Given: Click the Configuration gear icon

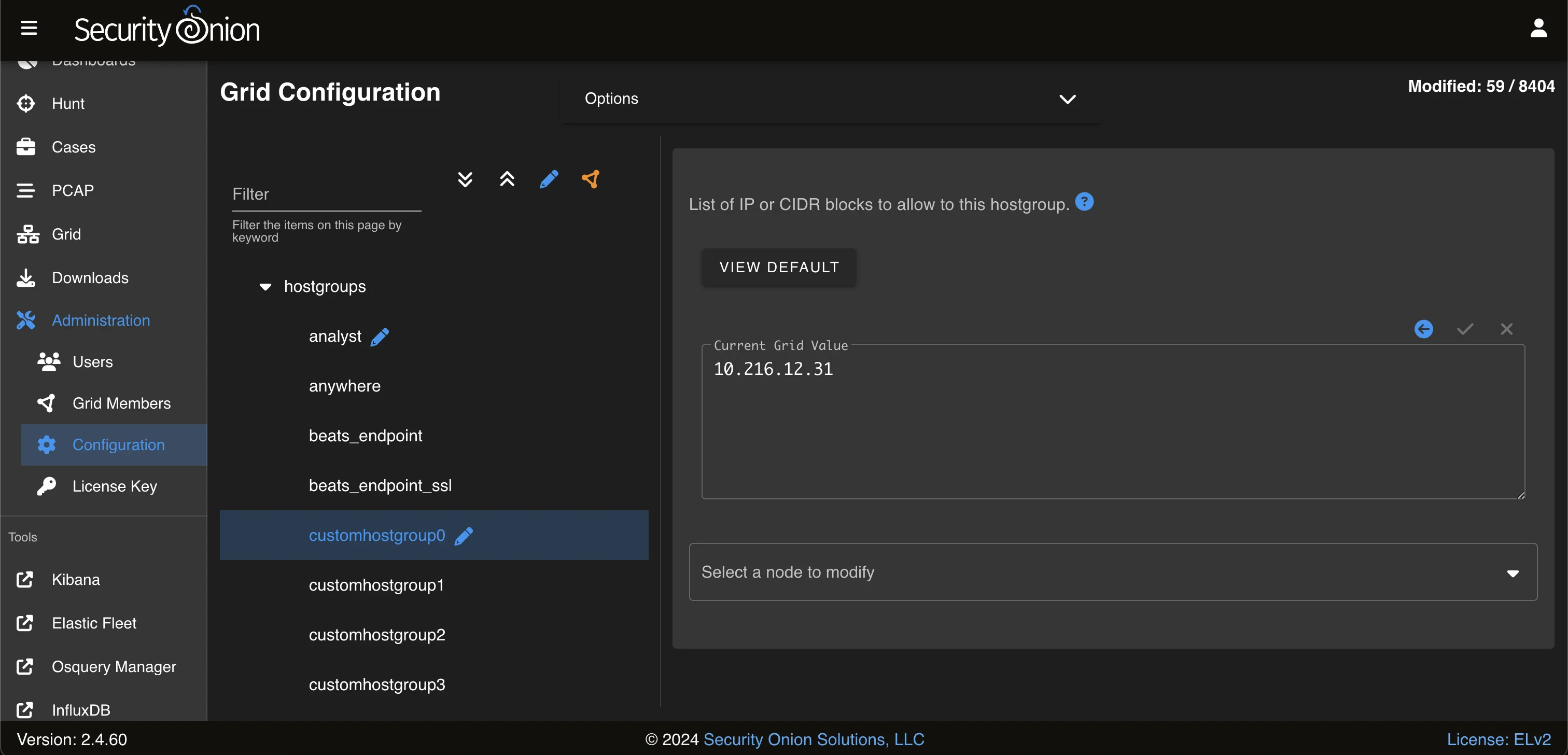Looking at the screenshot, I should point(46,444).
